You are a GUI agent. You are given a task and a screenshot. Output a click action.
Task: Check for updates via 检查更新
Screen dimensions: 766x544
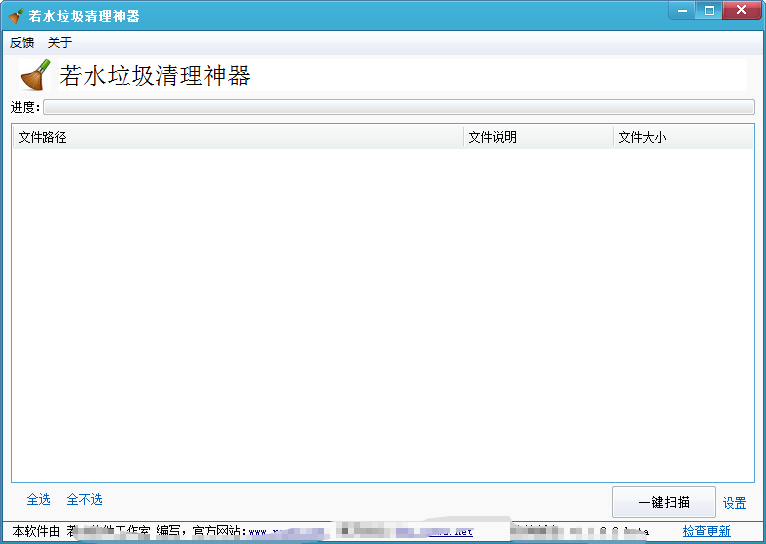[x=706, y=531]
